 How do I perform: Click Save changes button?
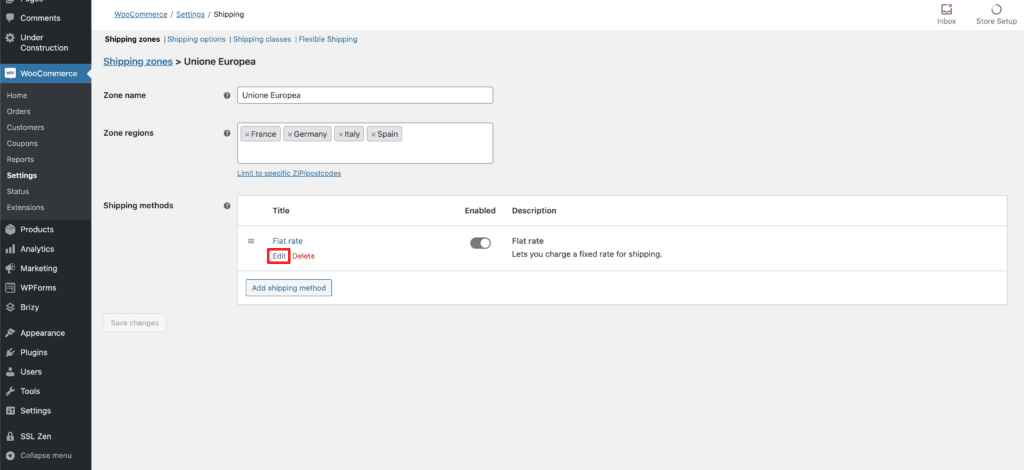[x=135, y=322]
